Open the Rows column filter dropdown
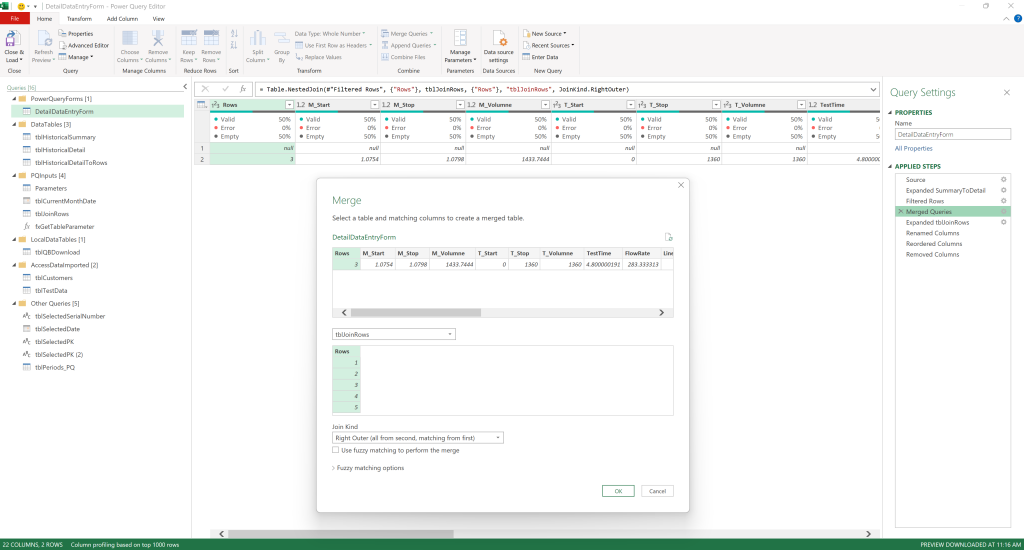1024x550 pixels. [289, 105]
